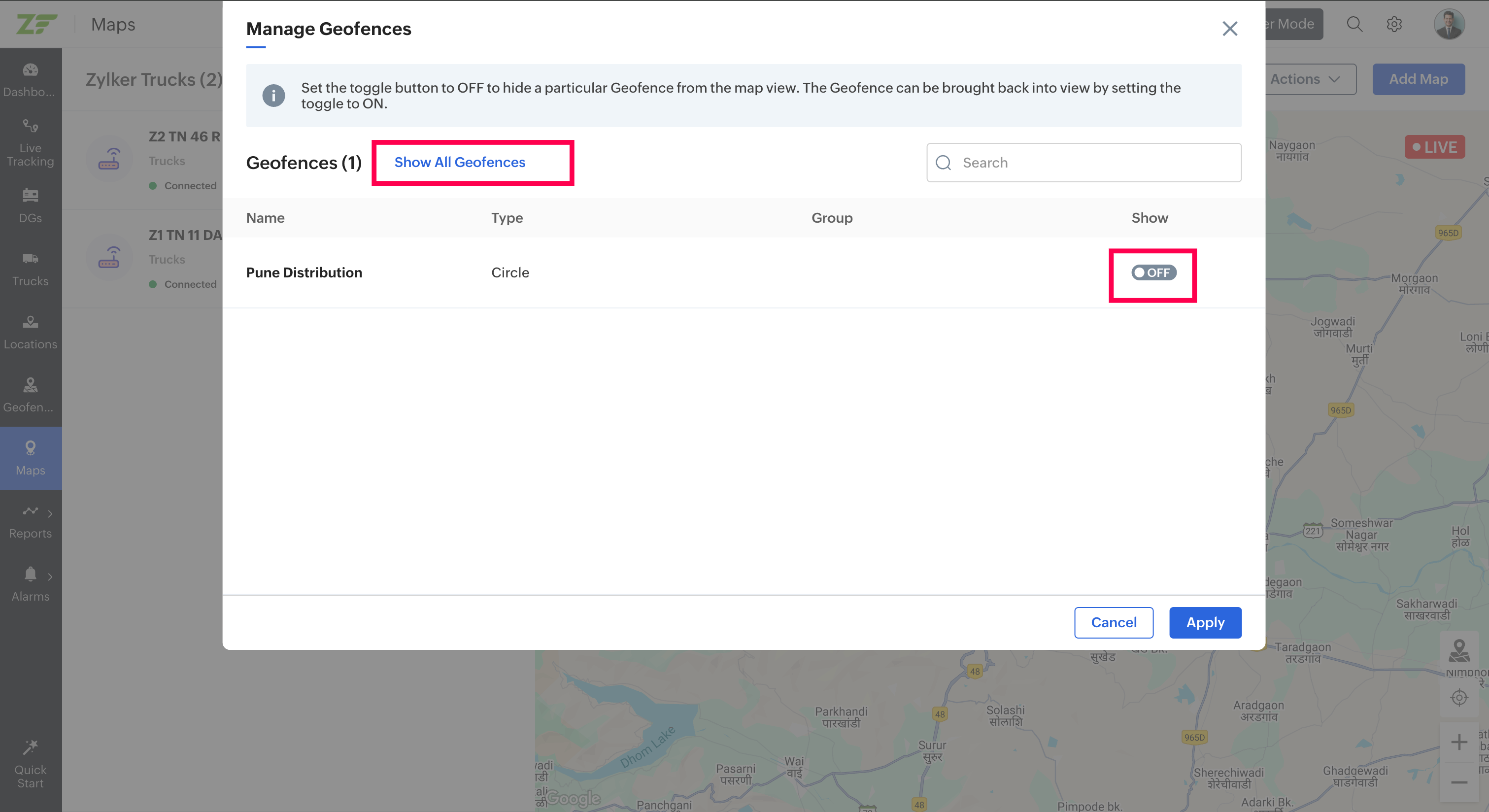
Task: Open Reports section in sidebar
Action: pos(30,521)
